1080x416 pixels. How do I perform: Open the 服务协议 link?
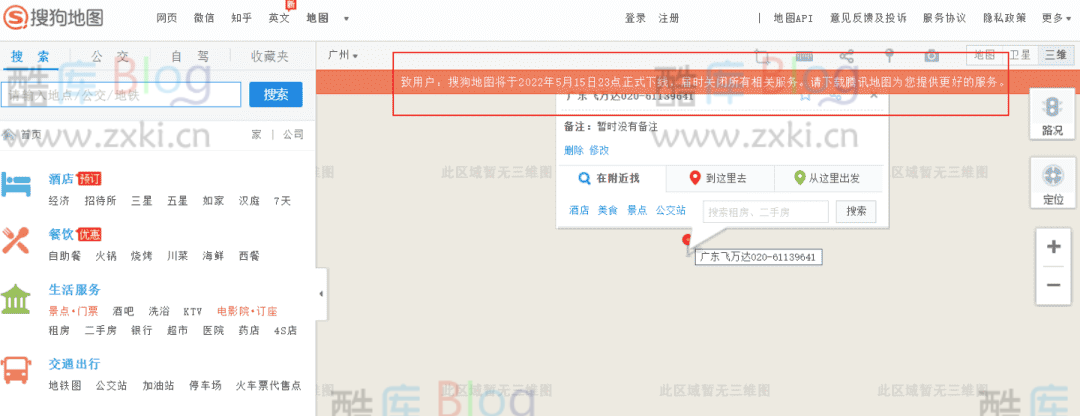944,19
